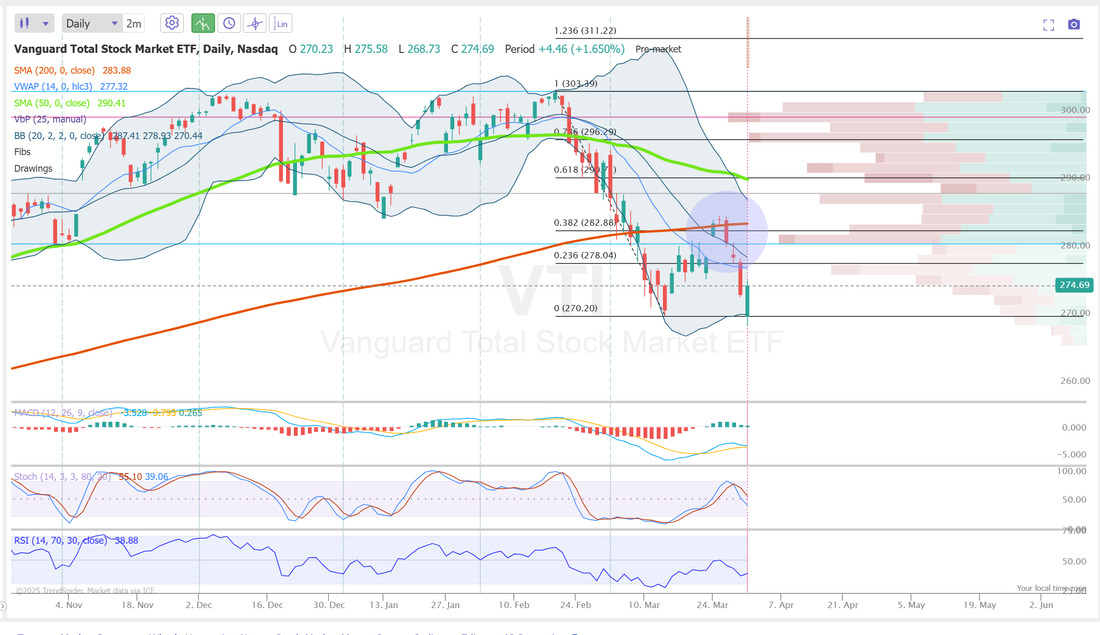This screenshot has height=635, width=1100.
Task: Click the Drawings legend label
Action: click(33, 168)
